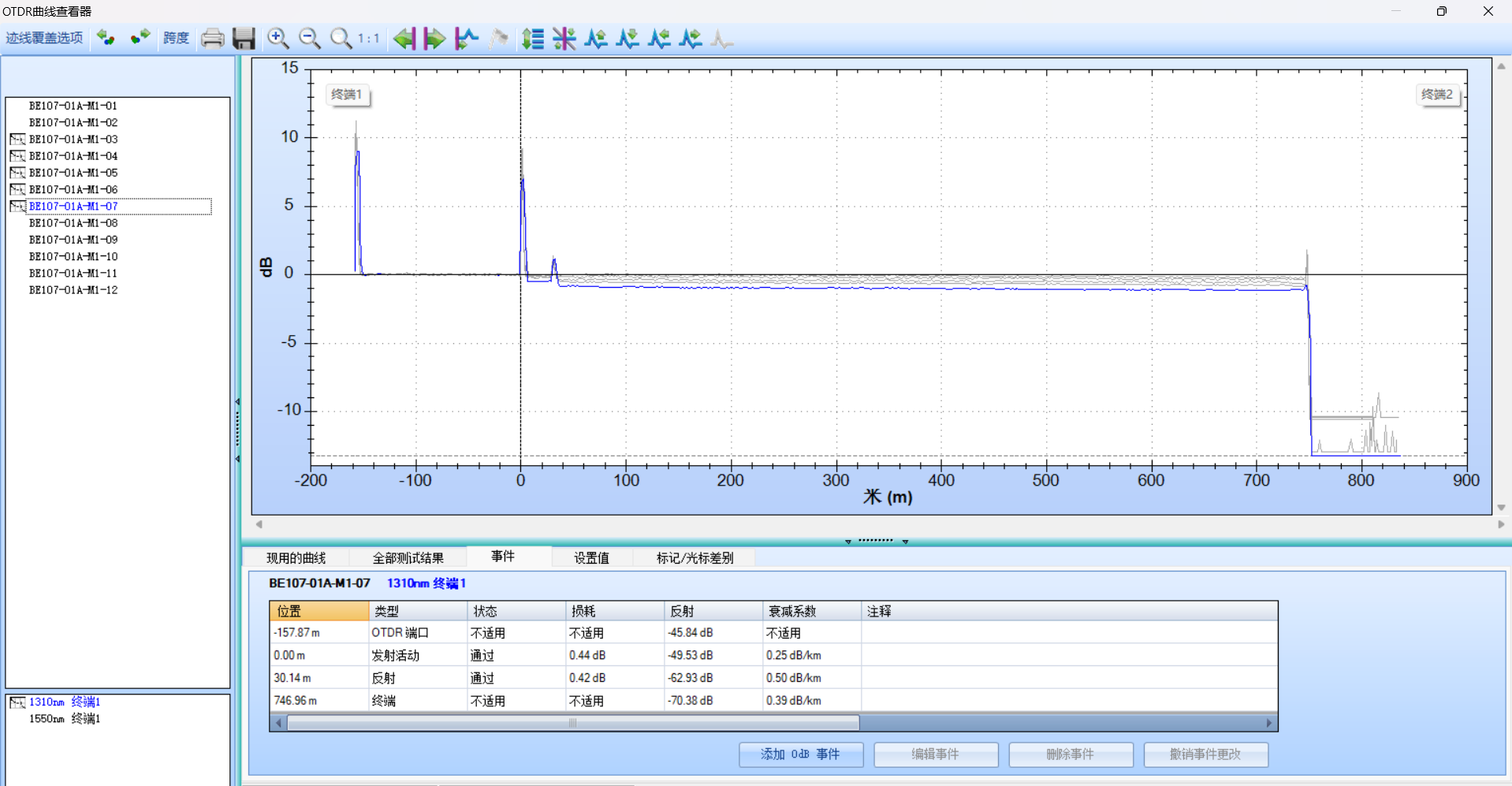Image resolution: width=1512 pixels, height=786 pixels.
Task: Click the floppy disk save icon
Action: pos(244,39)
